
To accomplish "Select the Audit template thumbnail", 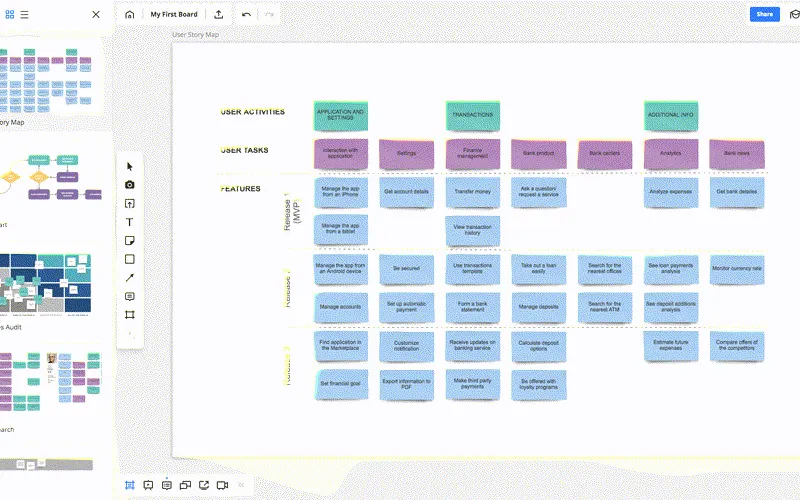I will 46,284.
